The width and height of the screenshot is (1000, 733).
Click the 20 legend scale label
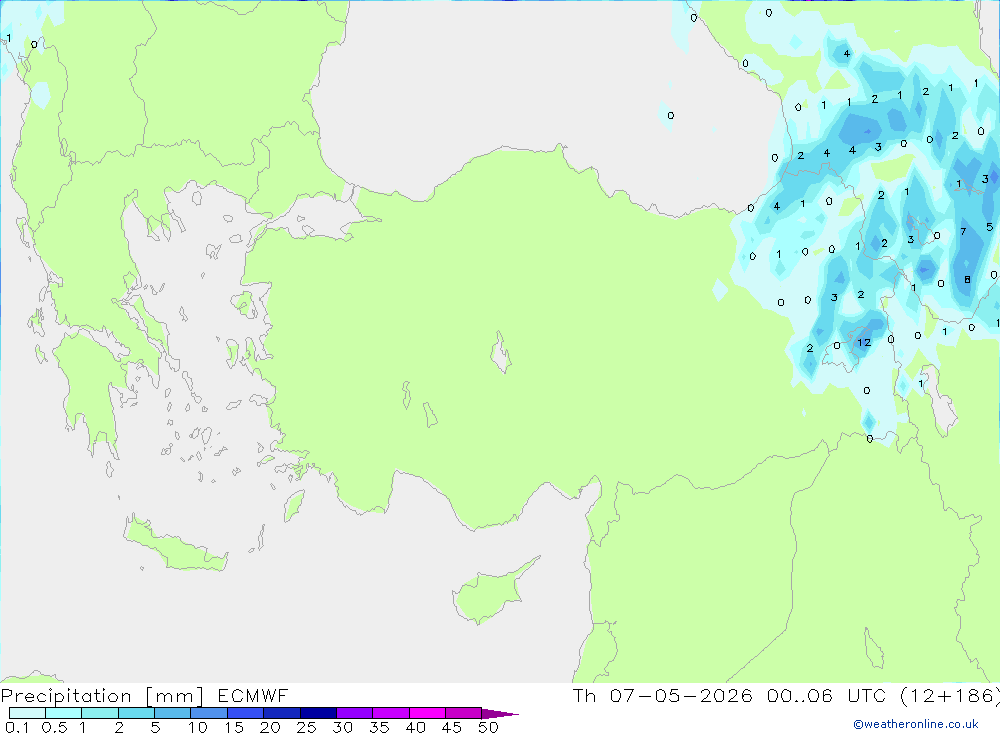tap(270, 727)
